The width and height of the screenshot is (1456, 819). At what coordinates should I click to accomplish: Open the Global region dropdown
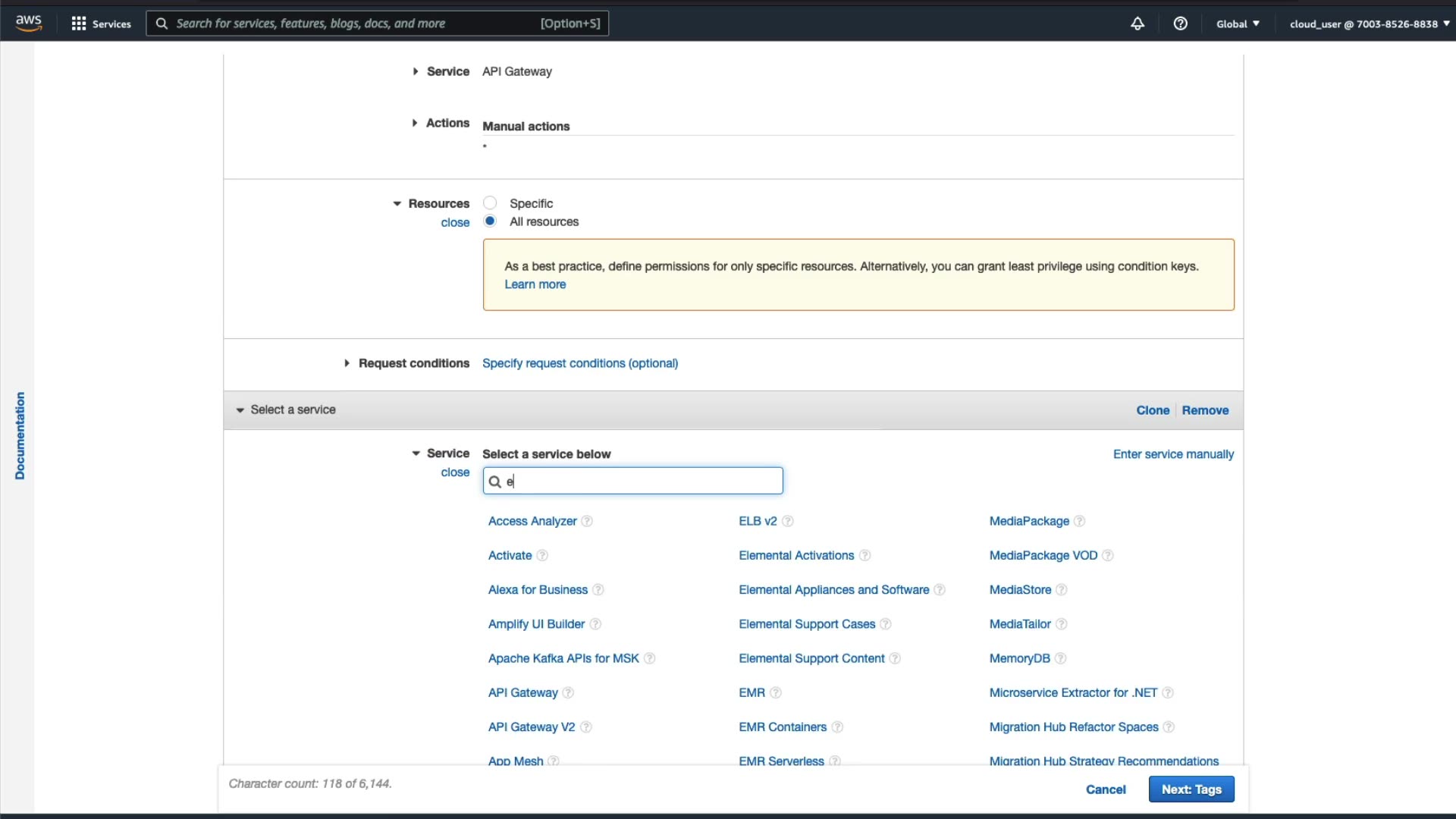pos(1238,24)
